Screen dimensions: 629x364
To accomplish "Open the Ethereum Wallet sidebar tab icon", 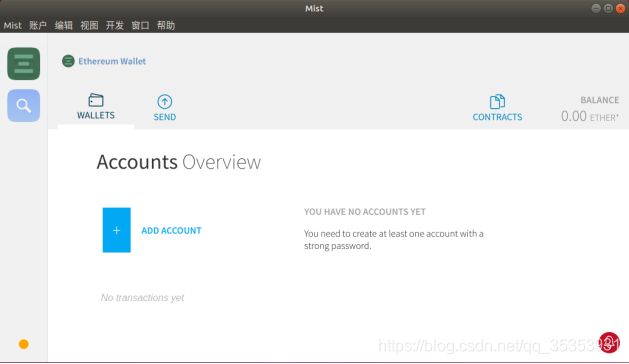I will tap(23, 64).
